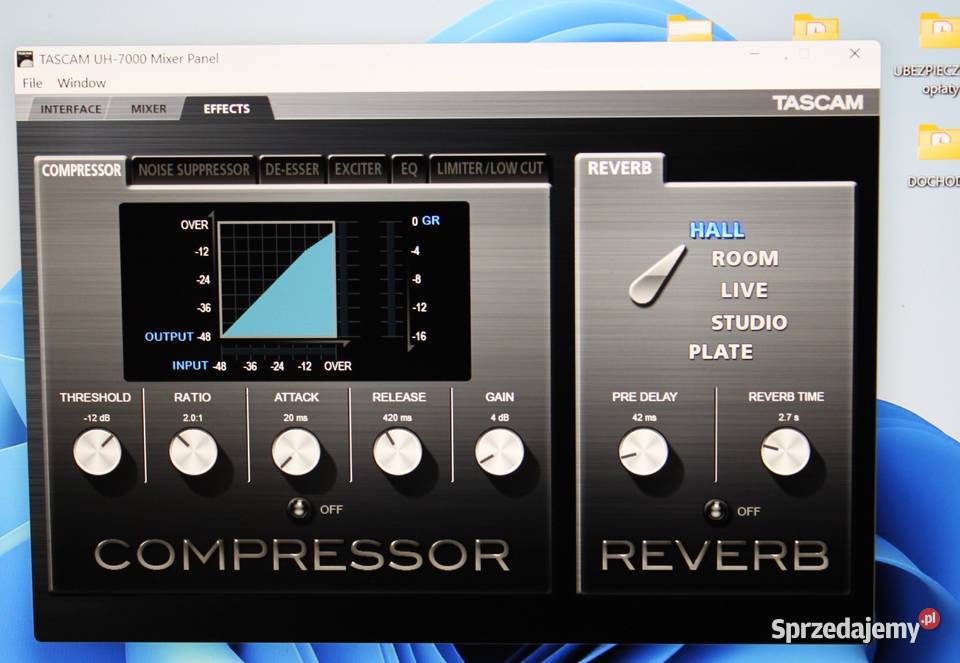Open the NOISE SUPPRESSOR tab
The width and height of the screenshot is (960, 663).
coord(193,170)
